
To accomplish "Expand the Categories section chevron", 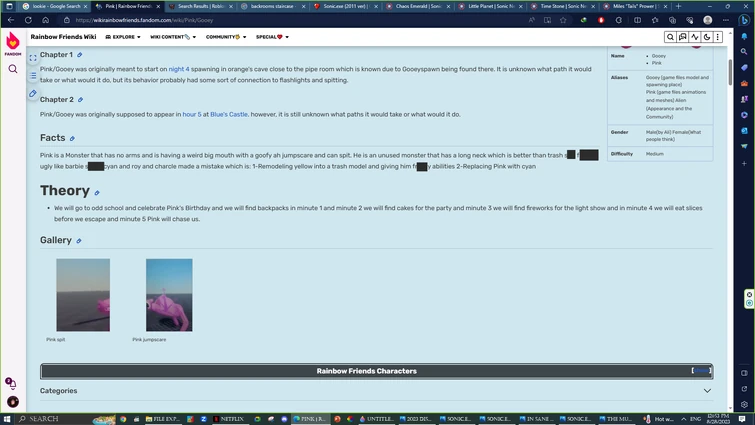I will pos(707,391).
